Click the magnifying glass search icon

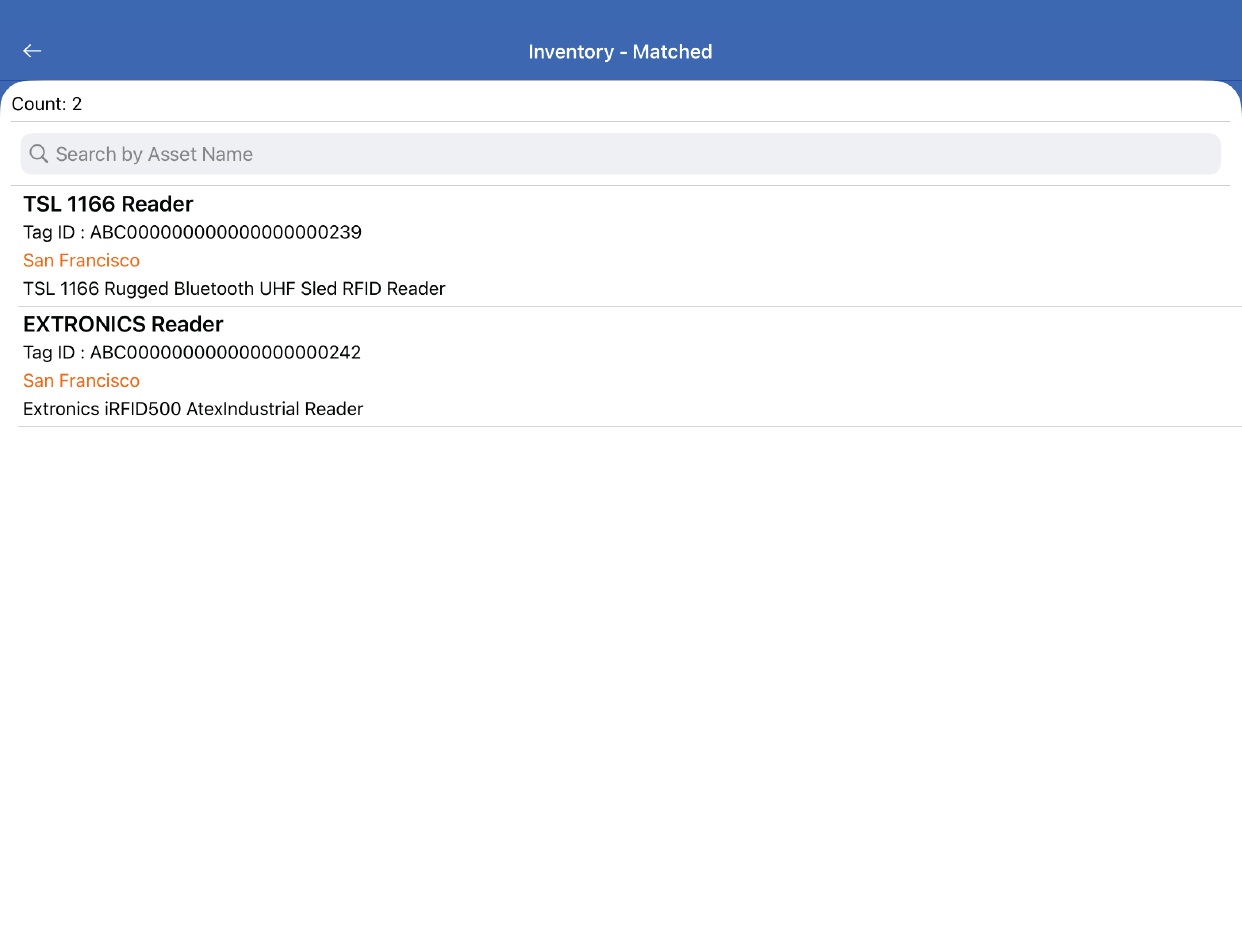[39, 154]
